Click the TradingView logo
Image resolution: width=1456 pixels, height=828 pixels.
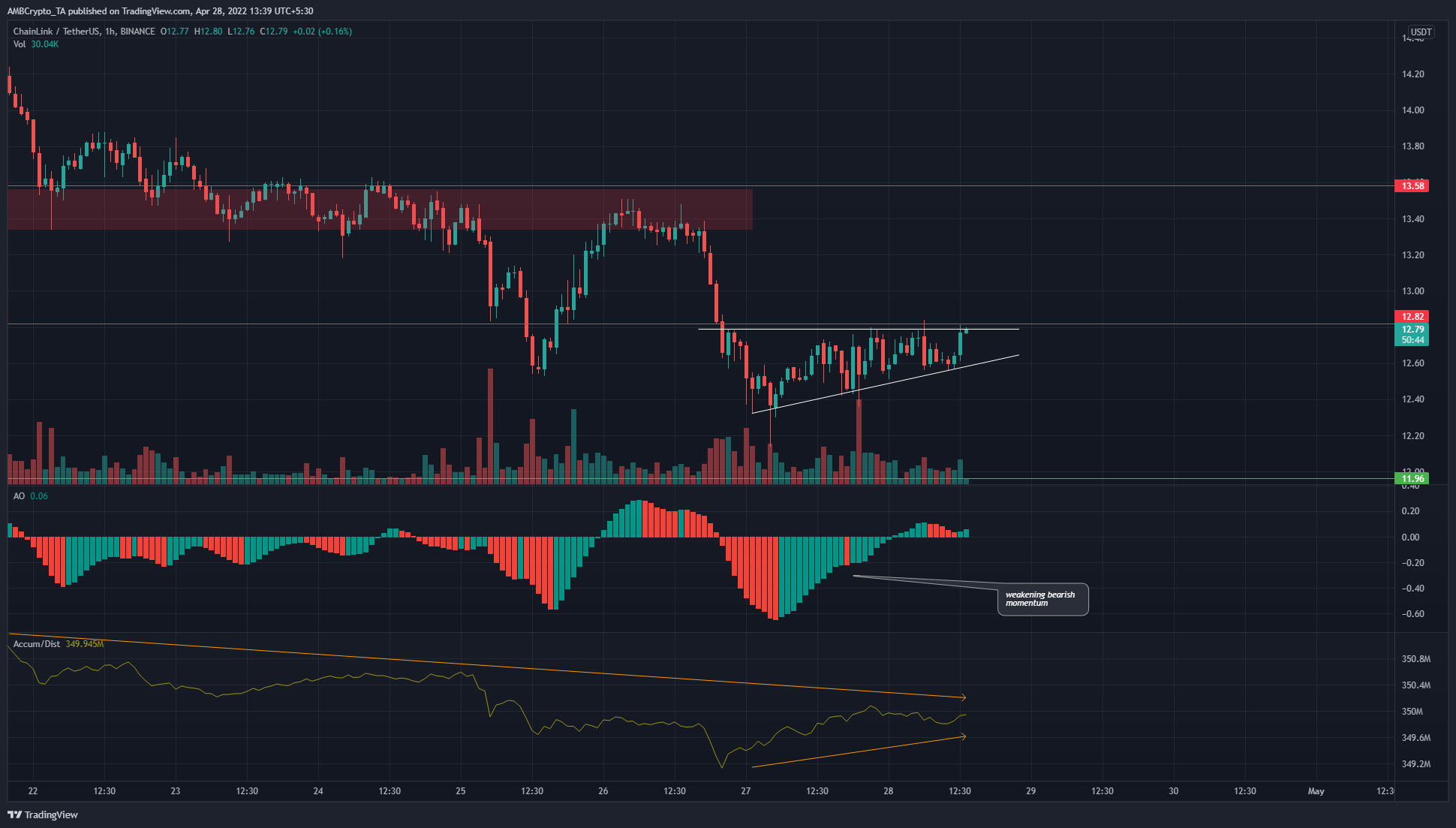(x=43, y=814)
